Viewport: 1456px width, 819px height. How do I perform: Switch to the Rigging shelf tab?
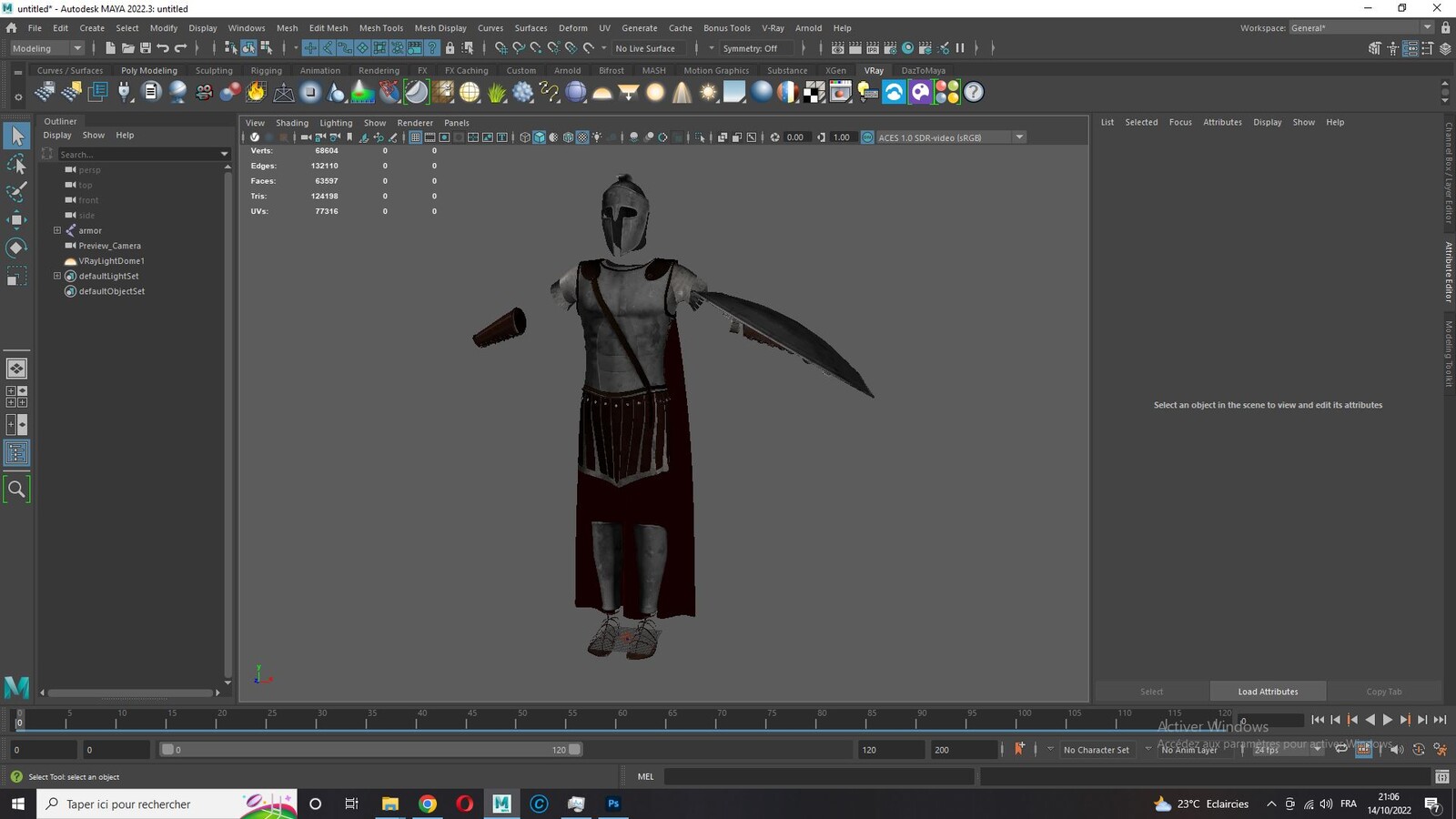(x=266, y=70)
